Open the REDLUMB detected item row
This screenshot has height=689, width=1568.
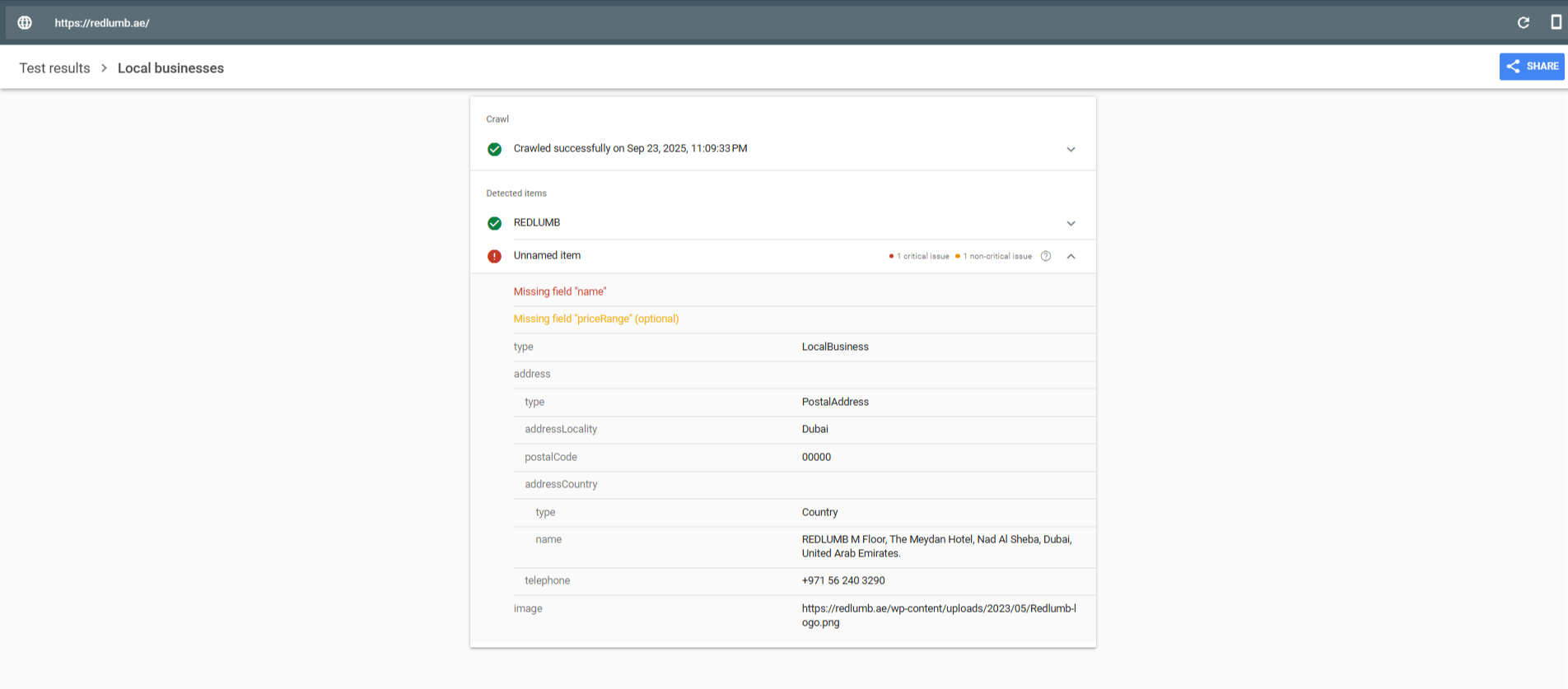tap(782, 223)
